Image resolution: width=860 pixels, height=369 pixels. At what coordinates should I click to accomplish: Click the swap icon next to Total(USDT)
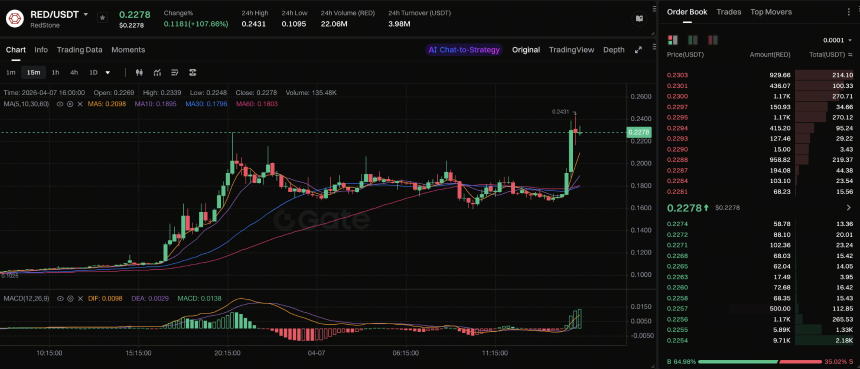pyautogui.click(x=850, y=55)
